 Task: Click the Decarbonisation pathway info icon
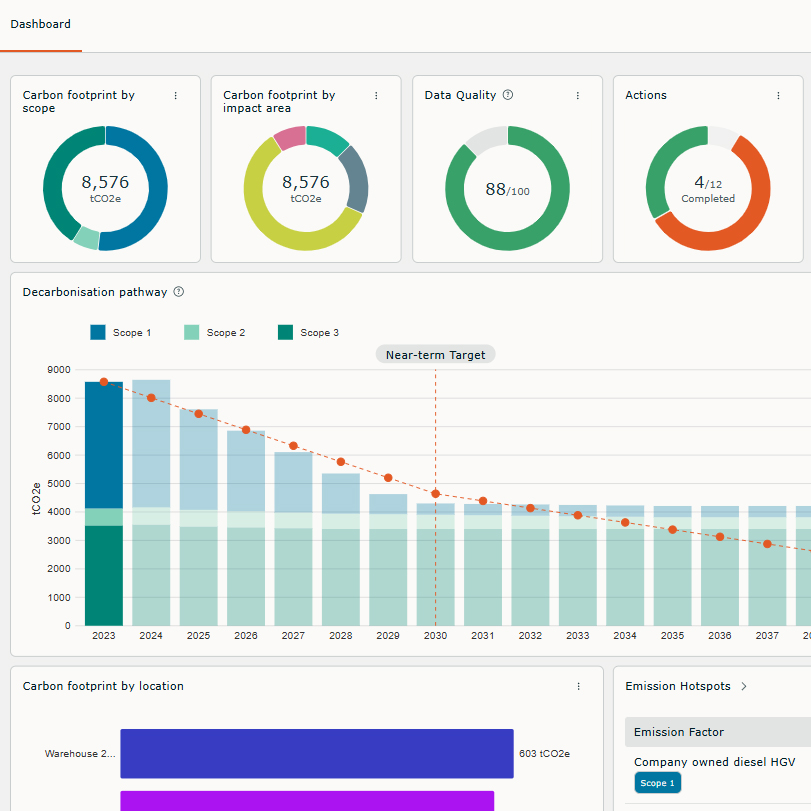coord(178,292)
